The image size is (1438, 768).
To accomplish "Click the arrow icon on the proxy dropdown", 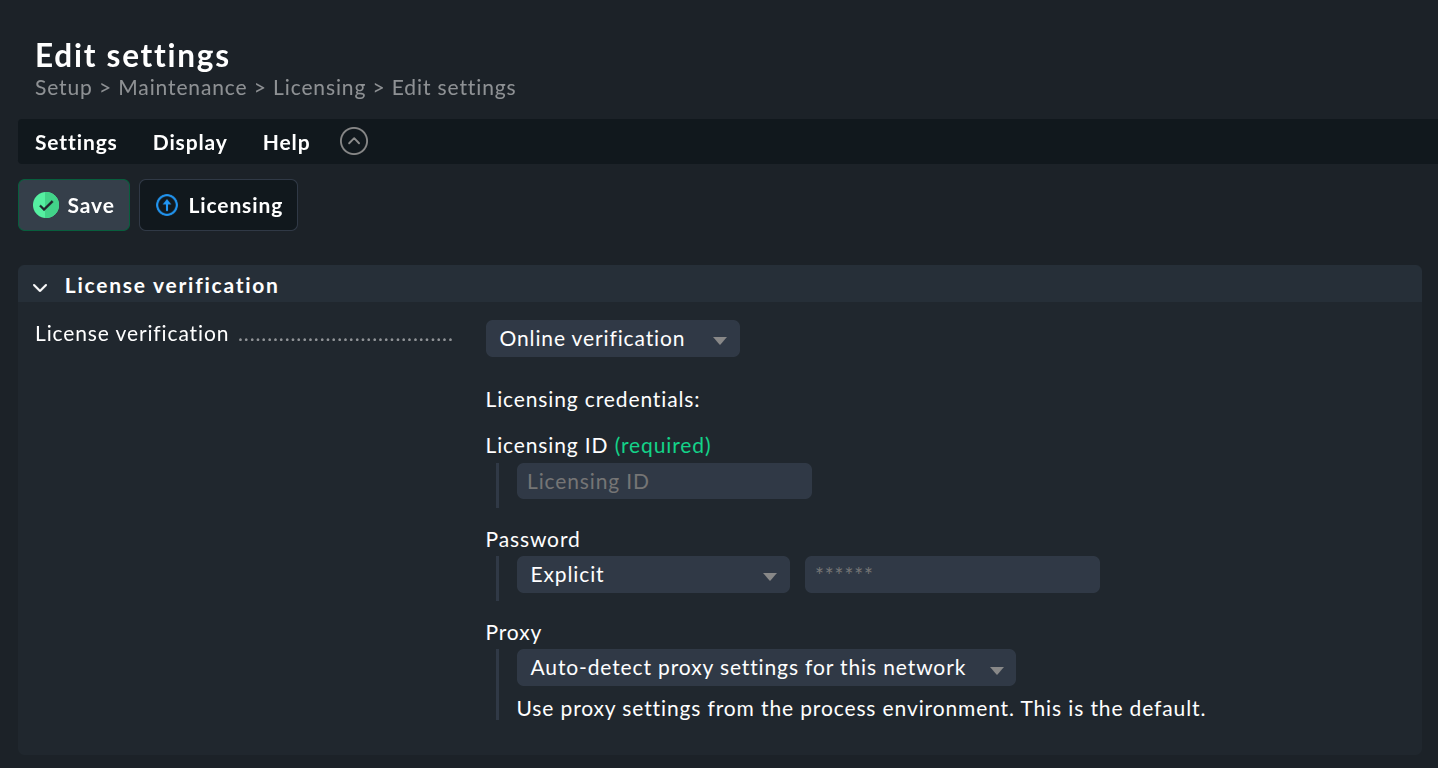I will 996,667.
